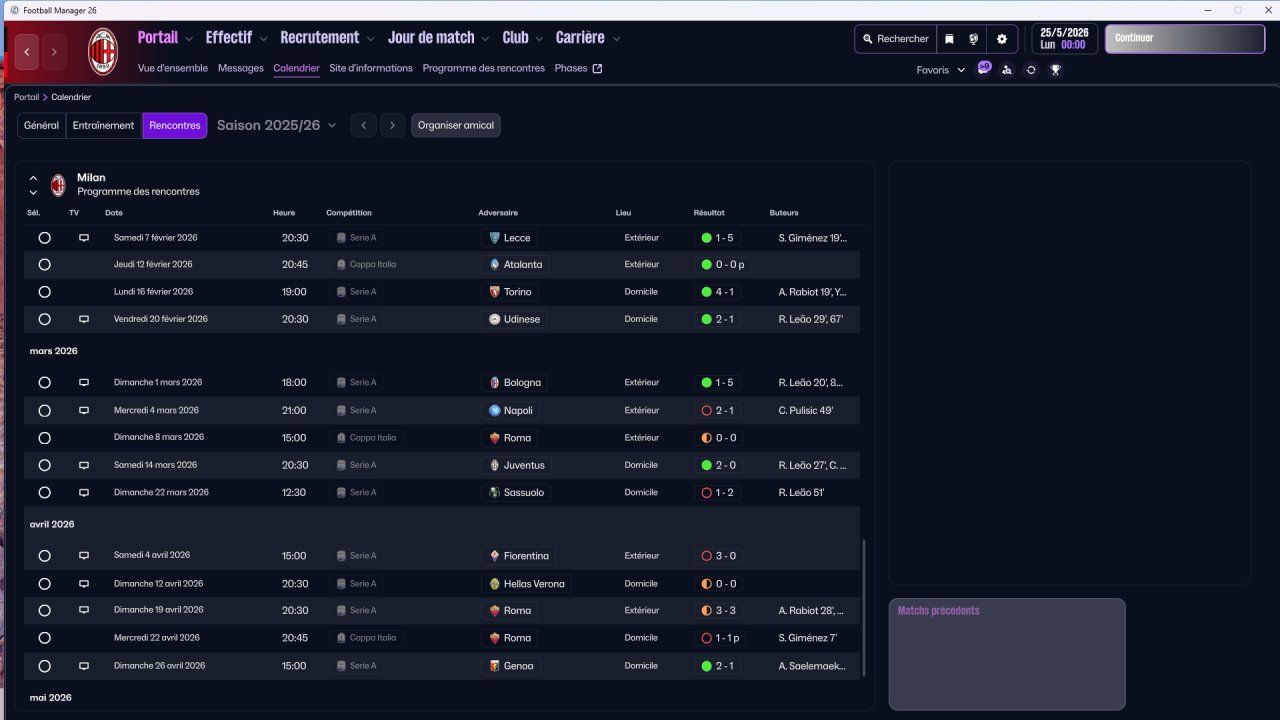Click the TV icon for Lecce match
Screen dimensions: 1280x720
(84, 238)
